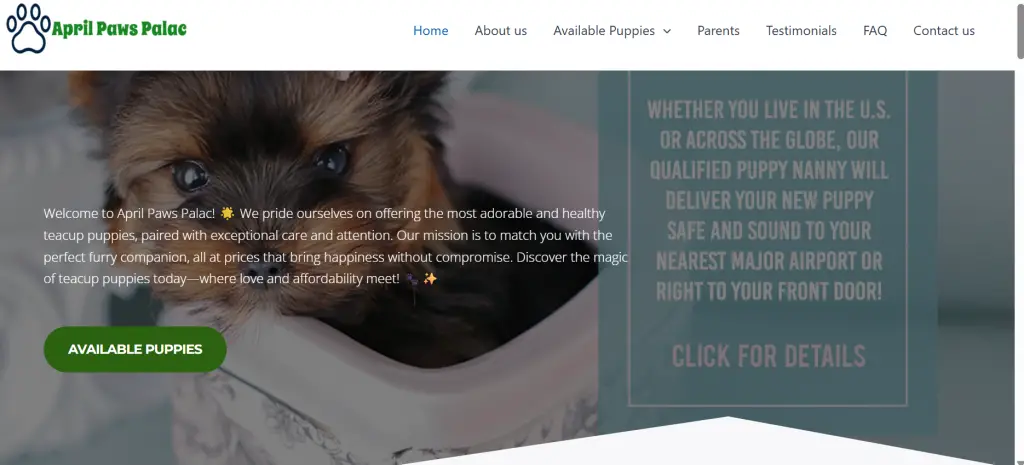
Task: Click the green AVAILABLE PUPPIES button
Action: click(135, 349)
